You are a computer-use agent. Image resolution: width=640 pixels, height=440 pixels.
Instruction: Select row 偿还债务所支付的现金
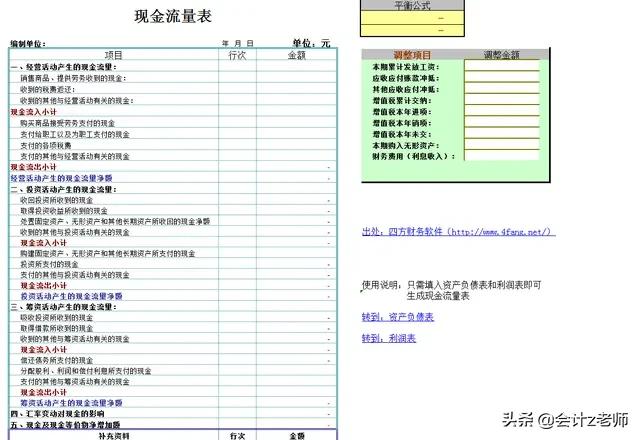point(173,360)
